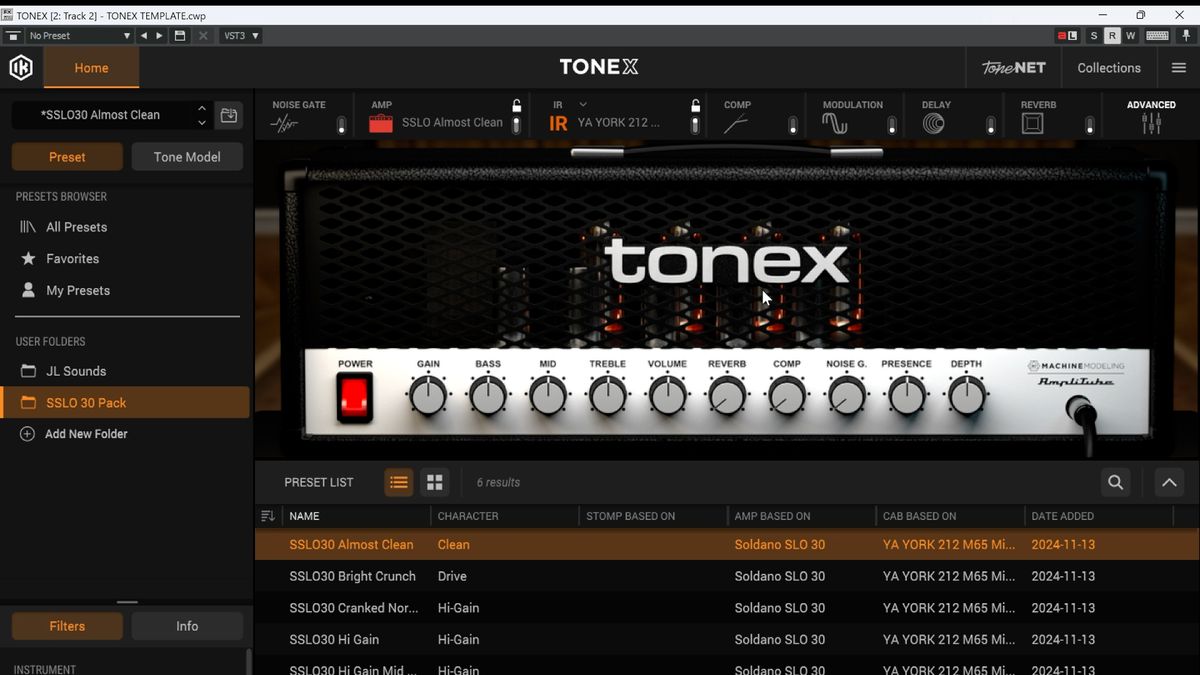Switch preset list to grid view
Screen dimensions: 1200x675
pos(434,482)
